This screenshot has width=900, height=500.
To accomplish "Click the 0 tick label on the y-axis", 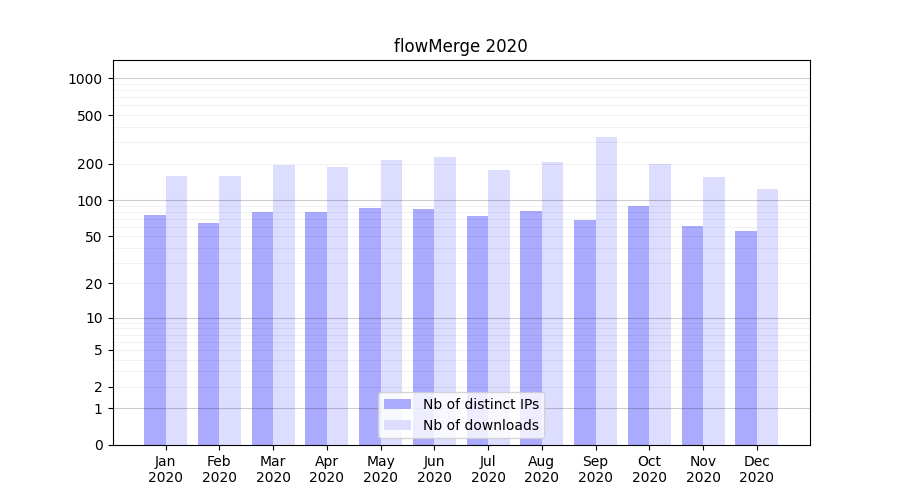I will [98, 445].
